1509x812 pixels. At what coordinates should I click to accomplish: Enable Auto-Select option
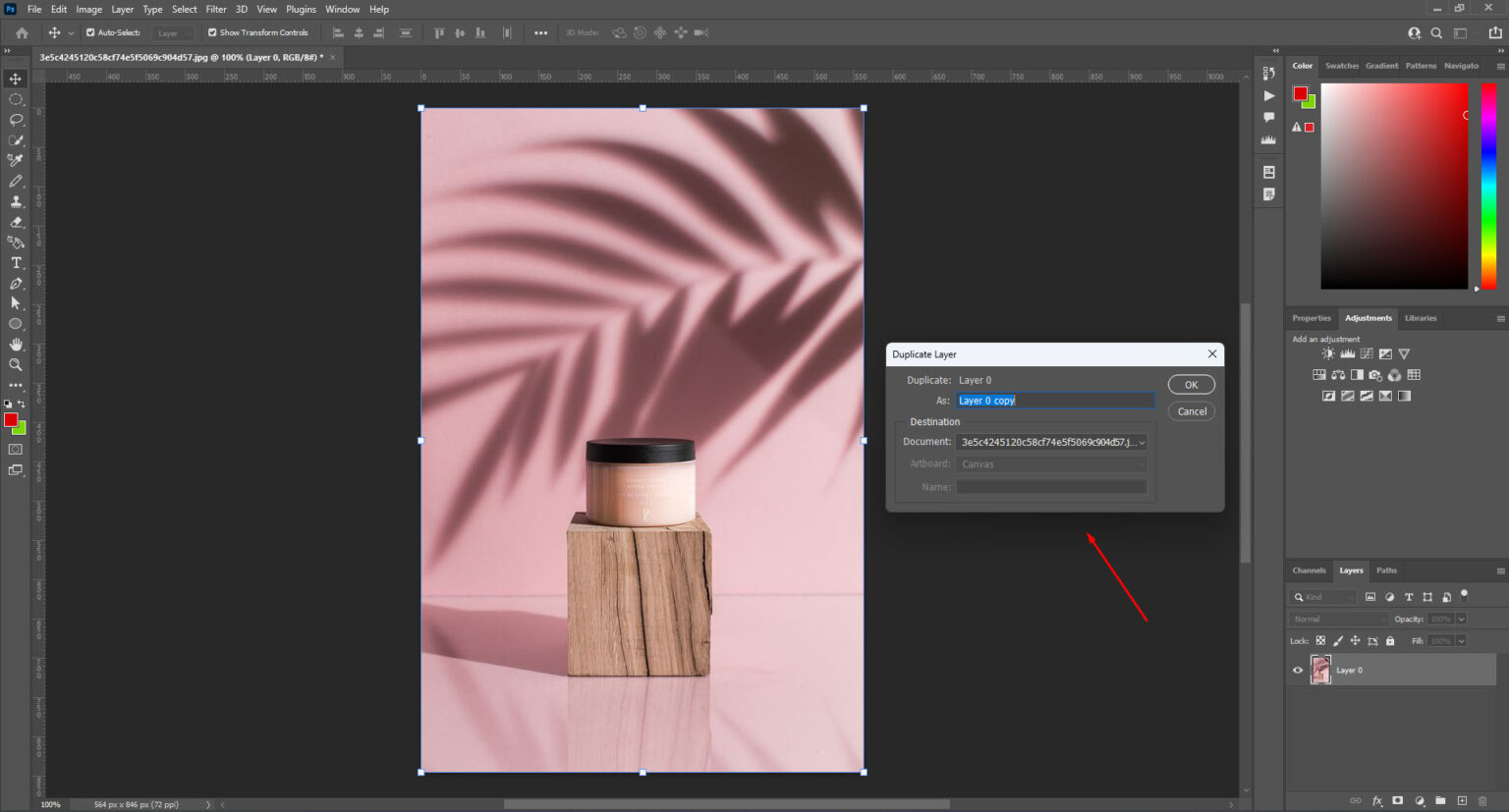[89, 31]
